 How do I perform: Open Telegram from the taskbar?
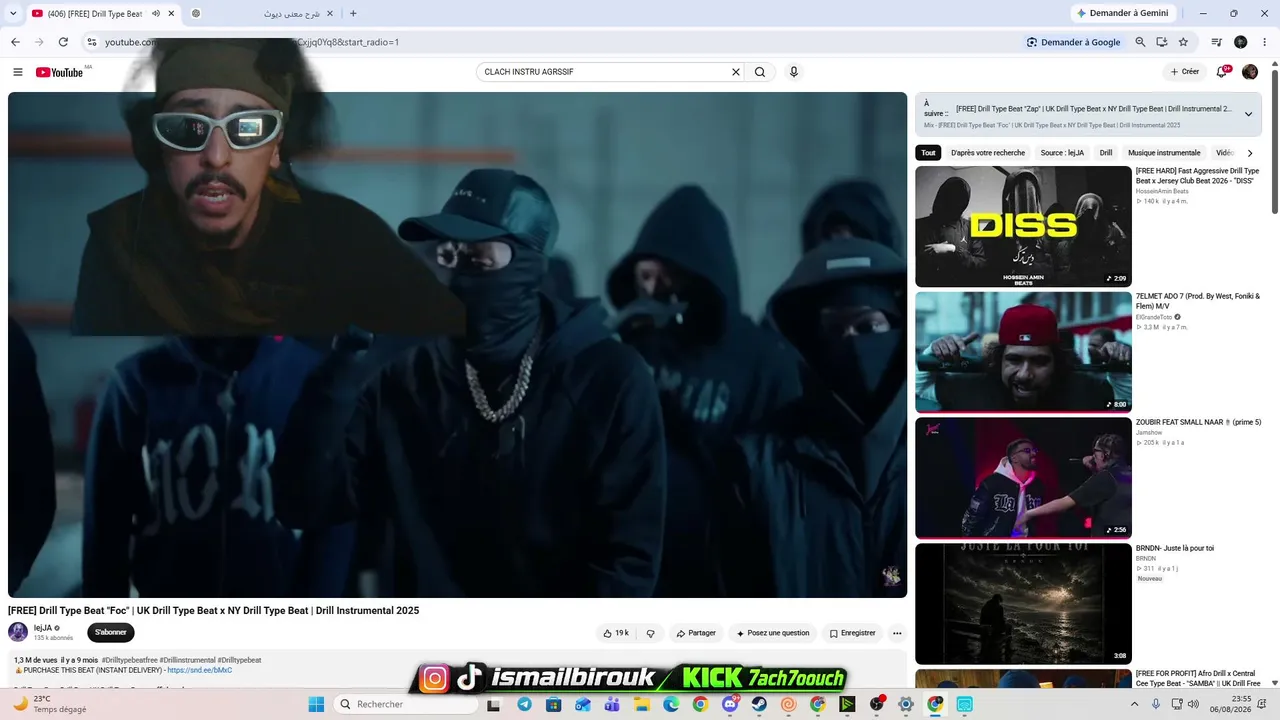pyautogui.click(x=524, y=704)
